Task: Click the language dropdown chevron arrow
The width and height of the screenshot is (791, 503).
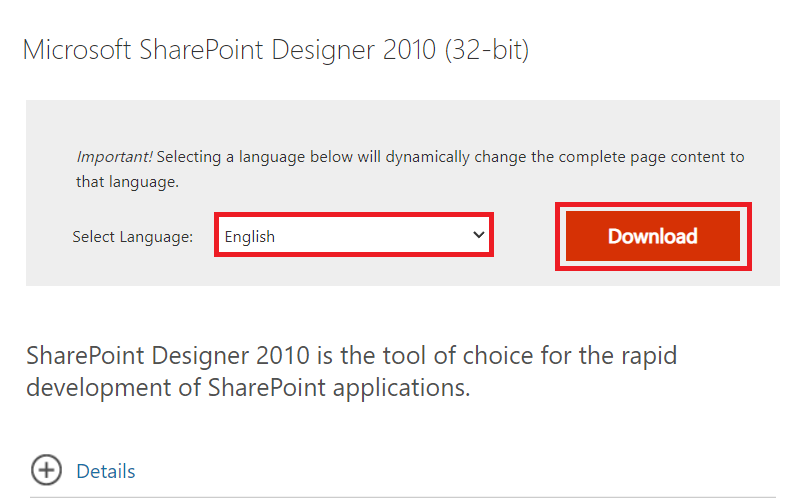Action: (x=478, y=235)
